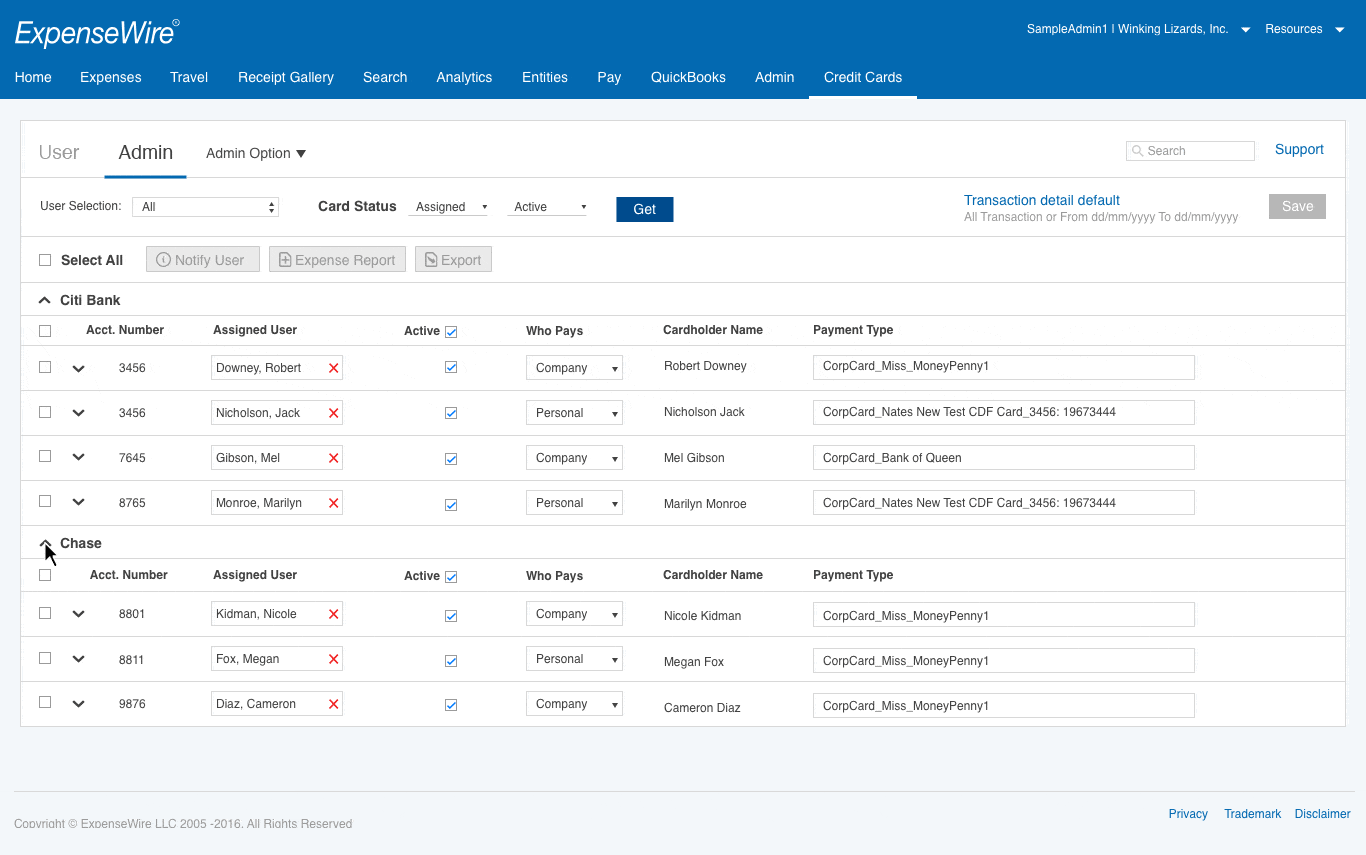The height and width of the screenshot is (855, 1366).
Task: Collapse the Chase section
Action: tap(44, 543)
